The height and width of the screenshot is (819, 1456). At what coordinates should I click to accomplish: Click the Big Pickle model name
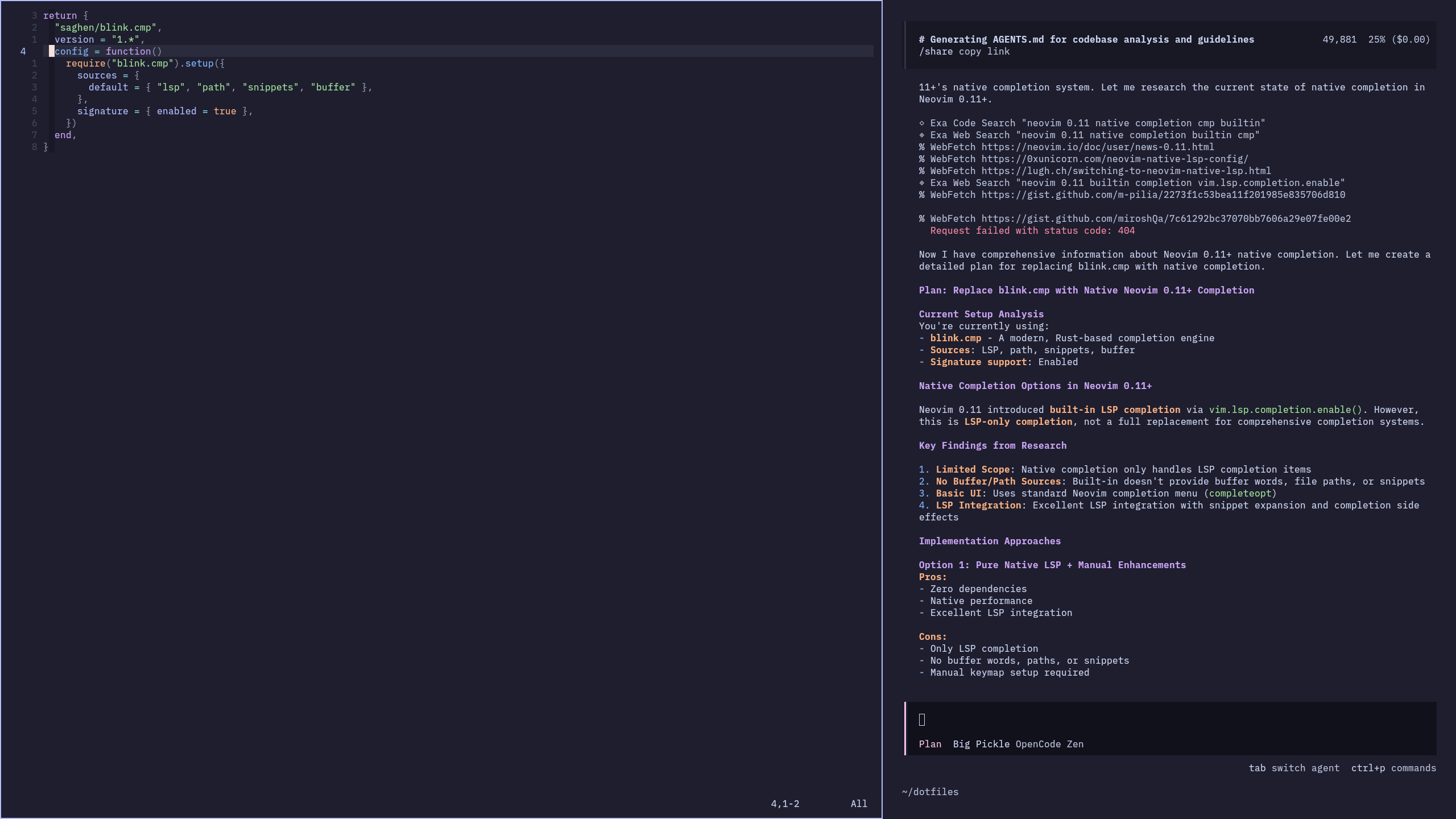click(981, 744)
